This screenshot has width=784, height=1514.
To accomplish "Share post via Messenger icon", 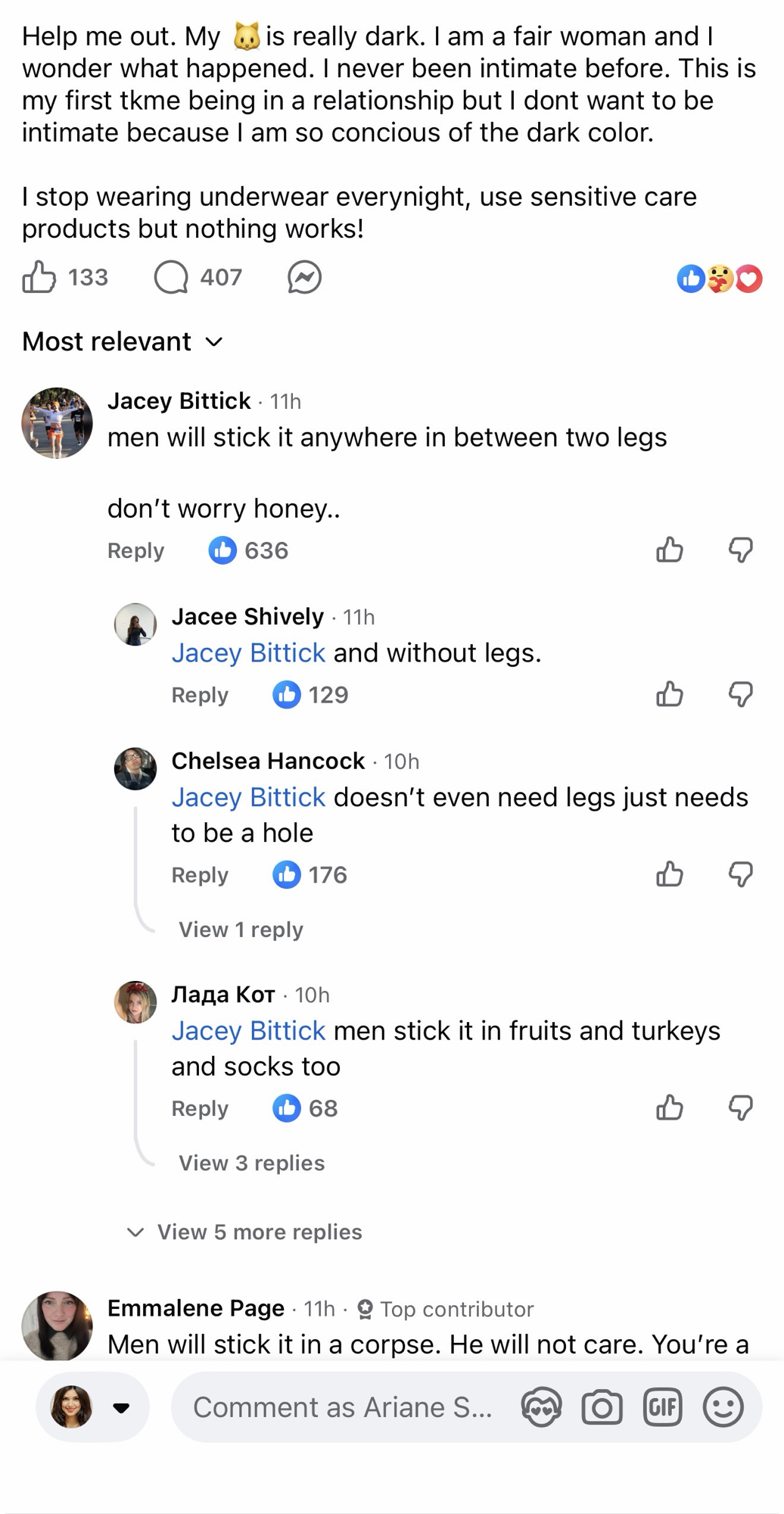I will coord(304,277).
